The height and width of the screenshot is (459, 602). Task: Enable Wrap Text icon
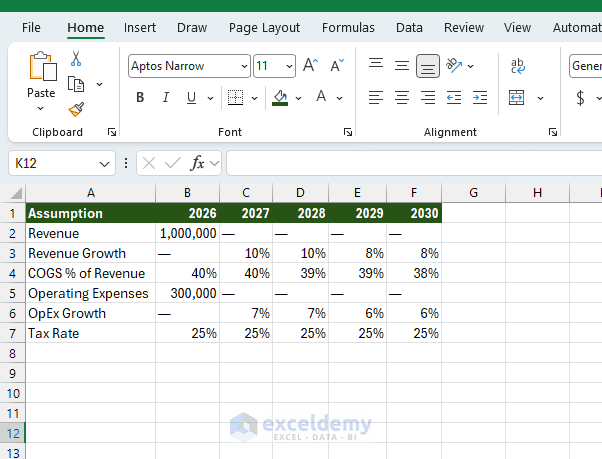[x=517, y=66]
